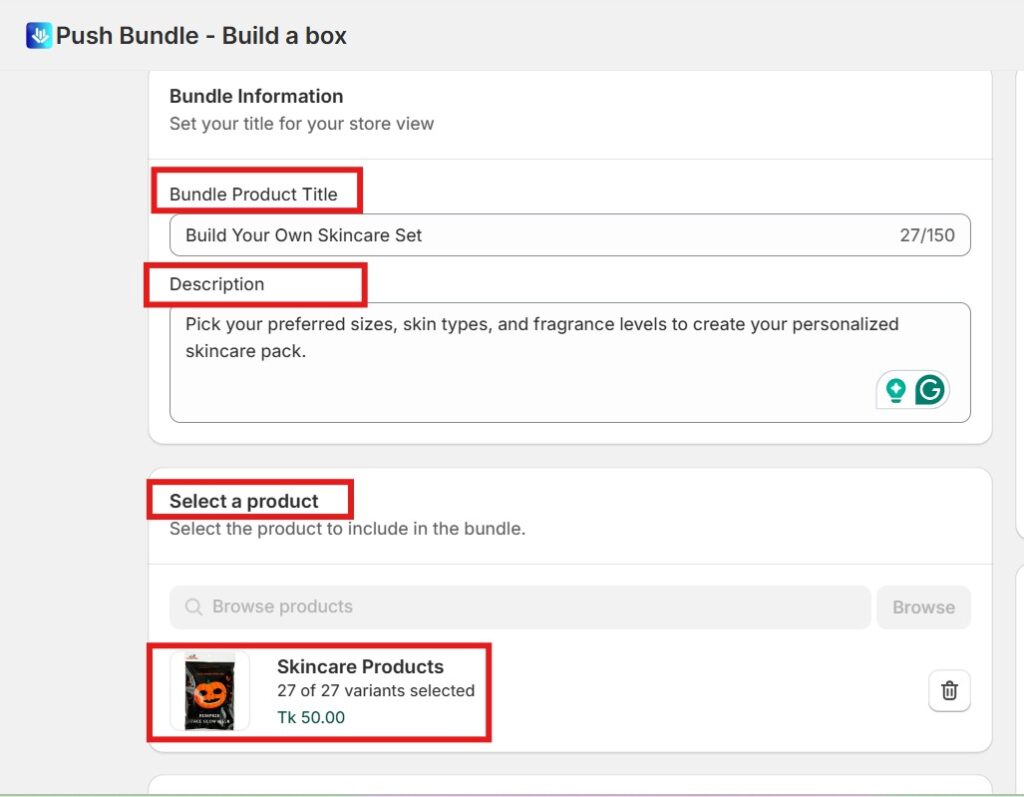The height and width of the screenshot is (797, 1024).
Task: Select the Skincare Products product name
Action: (x=361, y=666)
